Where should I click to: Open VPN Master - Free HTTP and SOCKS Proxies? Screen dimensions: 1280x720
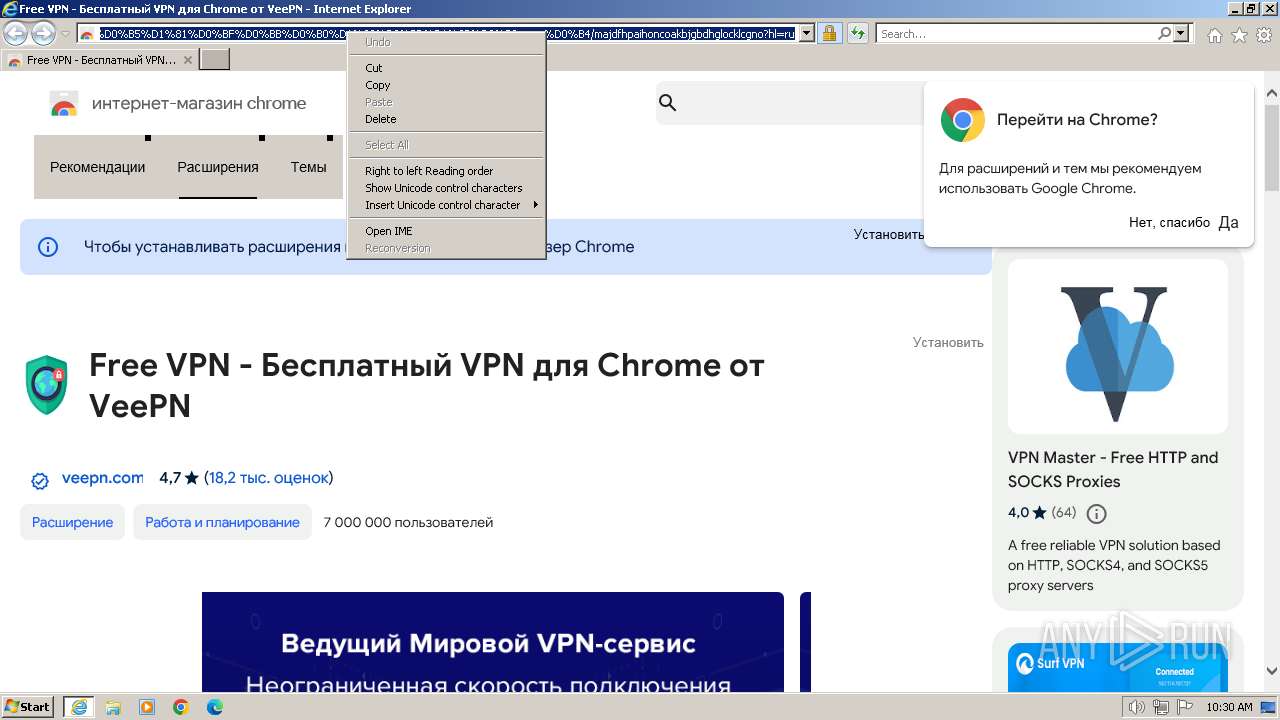pos(1113,469)
